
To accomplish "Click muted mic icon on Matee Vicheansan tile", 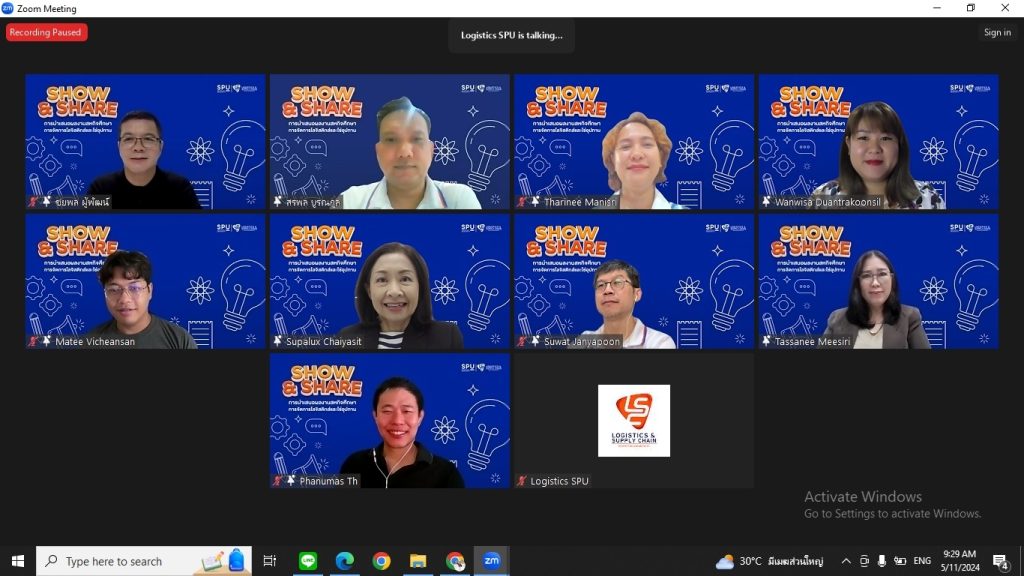I will 33,342.
